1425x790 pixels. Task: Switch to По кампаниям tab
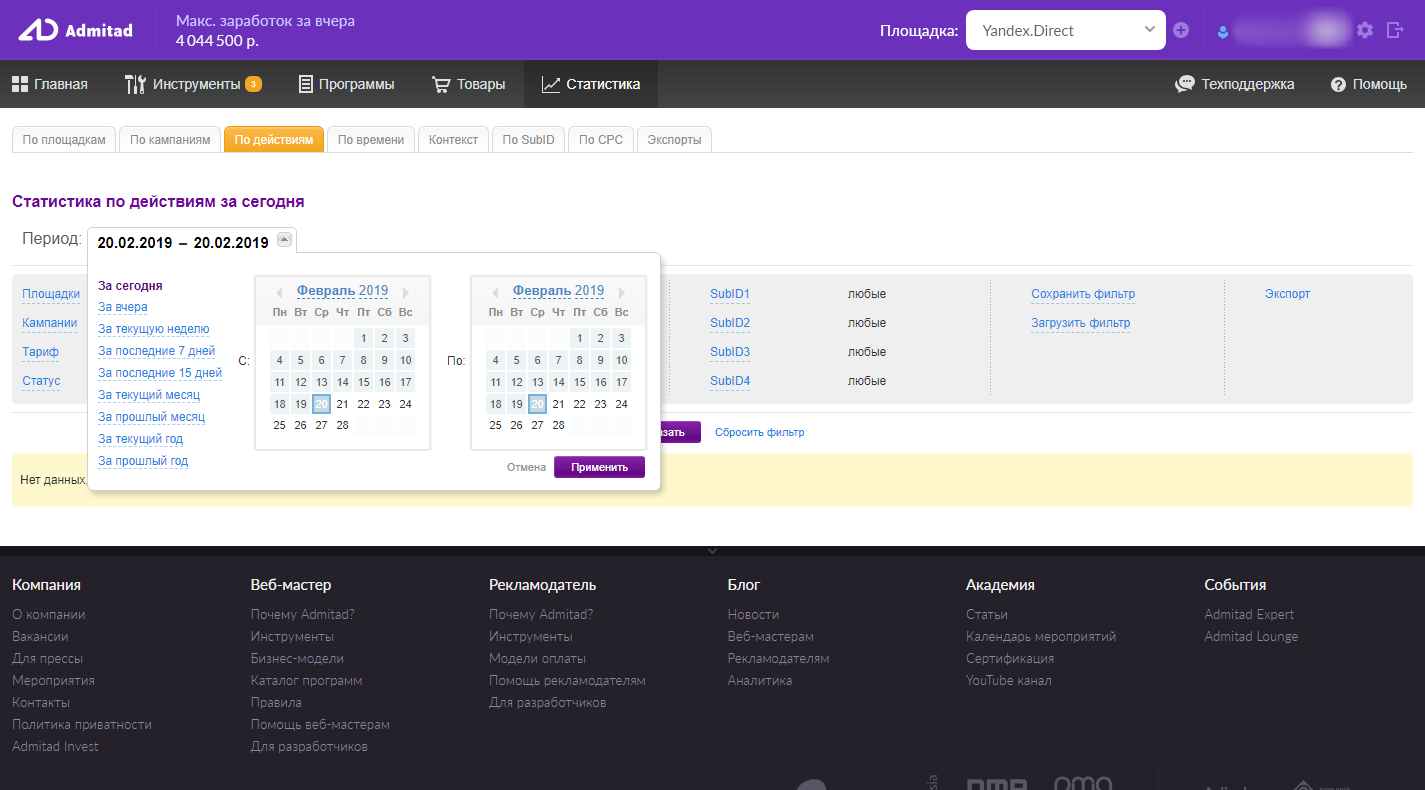pyautogui.click(x=170, y=140)
